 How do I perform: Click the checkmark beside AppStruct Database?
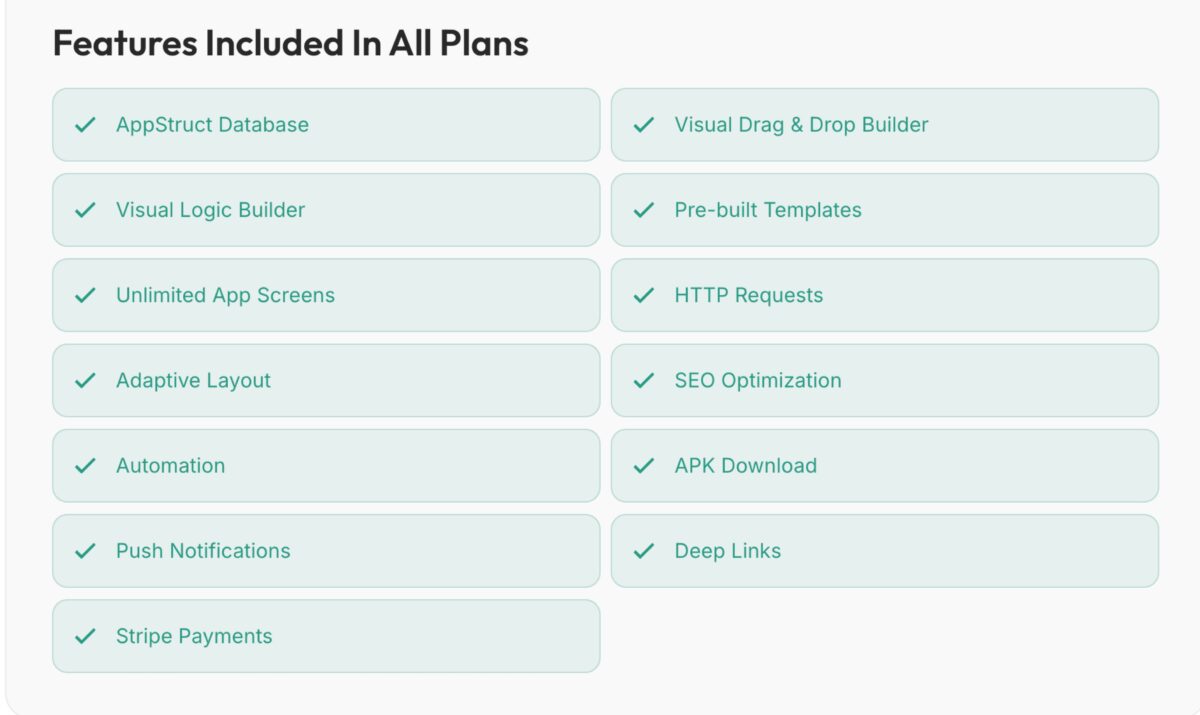86,125
